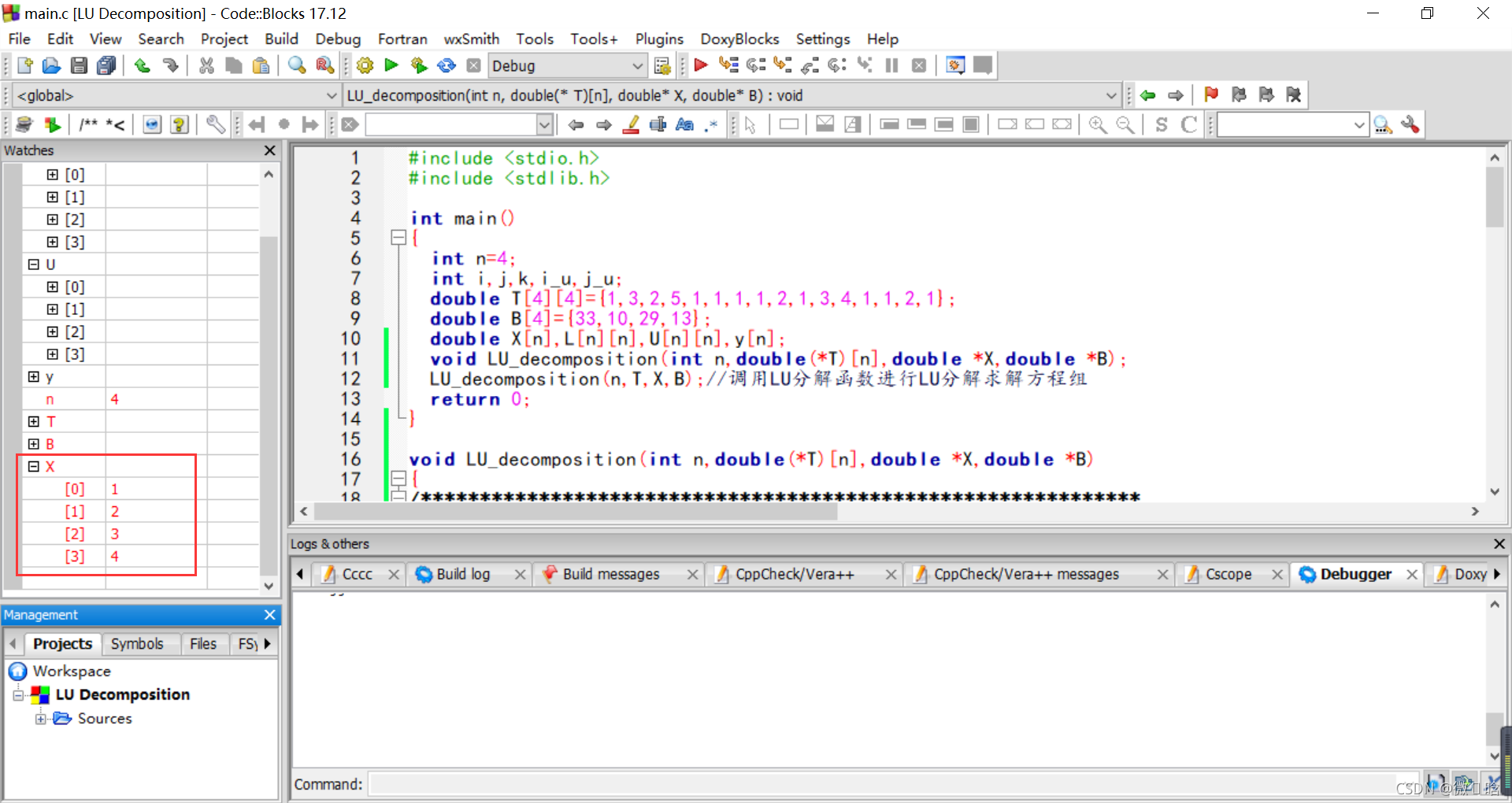The height and width of the screenshot is (803, 1512).
Task: Save the current file
Action: pos(79,65)
